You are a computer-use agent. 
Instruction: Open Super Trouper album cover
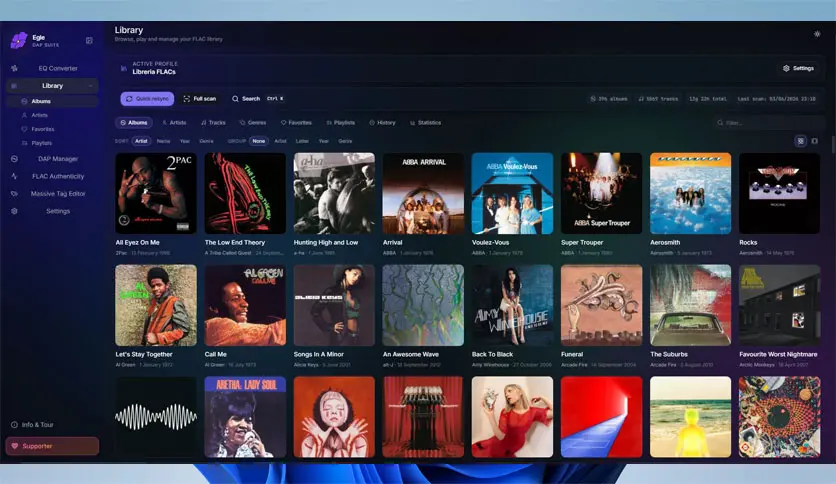point(601,193)
